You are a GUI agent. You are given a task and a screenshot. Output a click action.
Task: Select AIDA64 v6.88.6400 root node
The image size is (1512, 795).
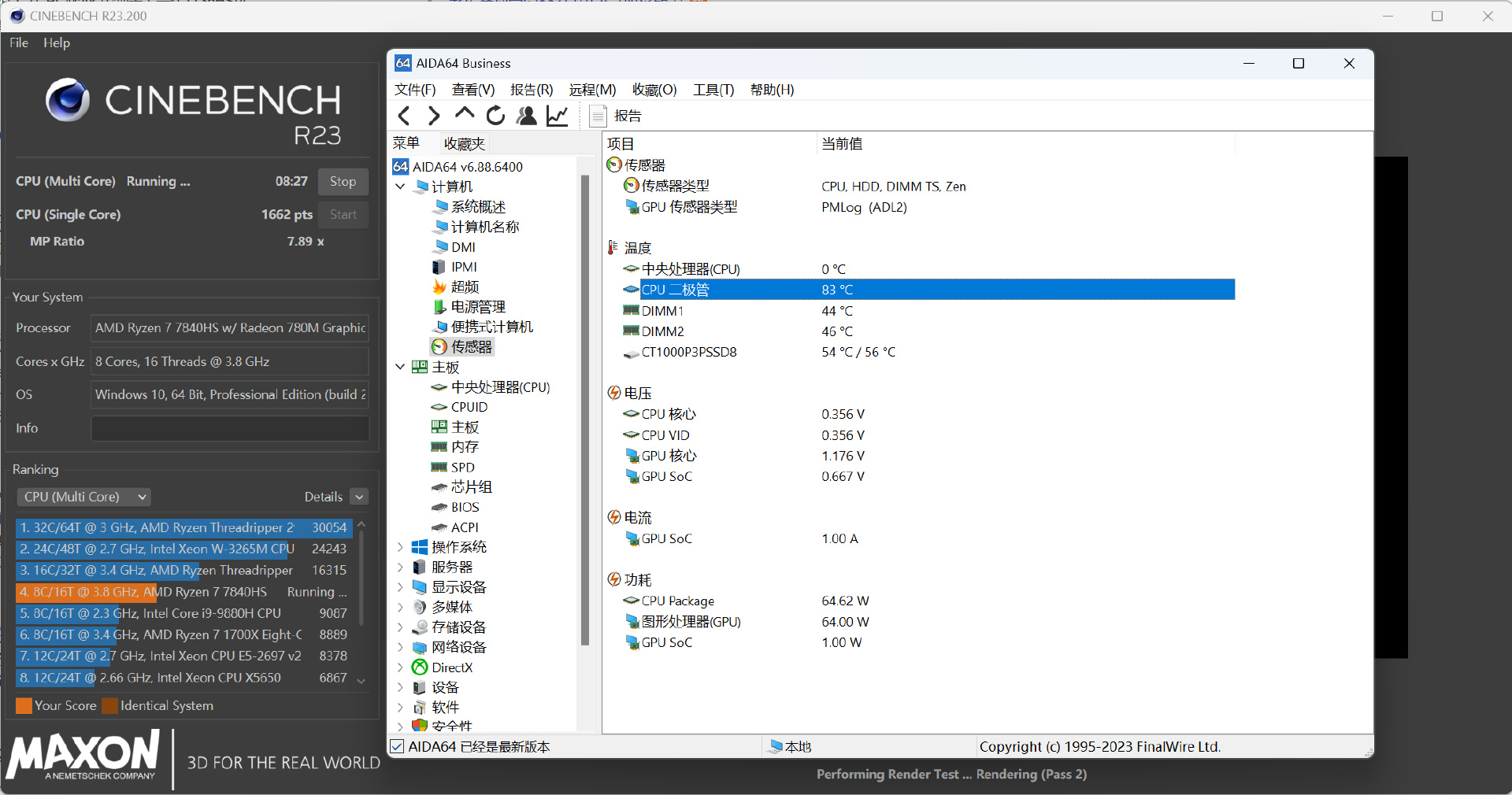[458, 167]
